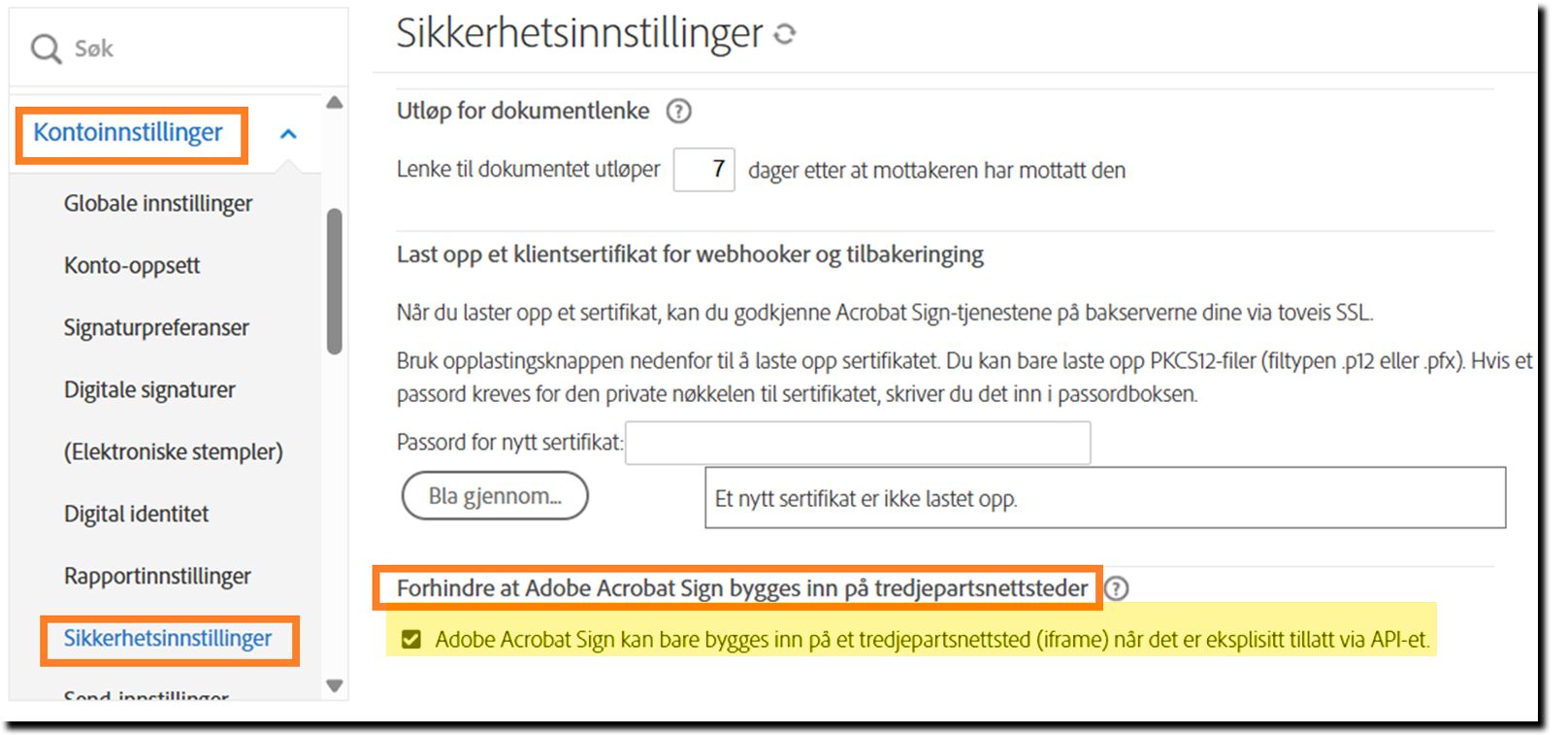Open help icon beside Forhindre at Adobe Acrobat Sign

tap(1117, 588)
